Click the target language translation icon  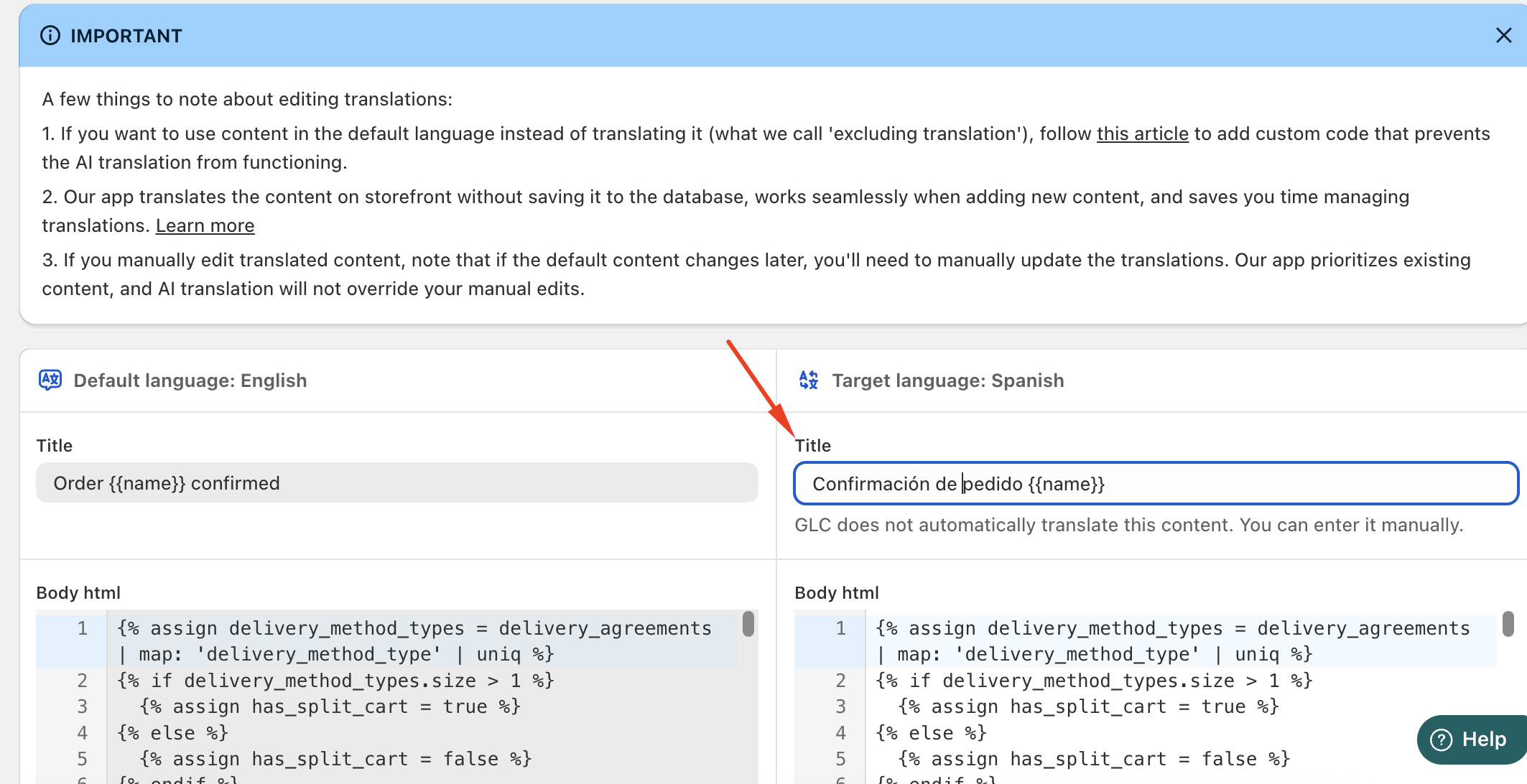tap(809, 380)
